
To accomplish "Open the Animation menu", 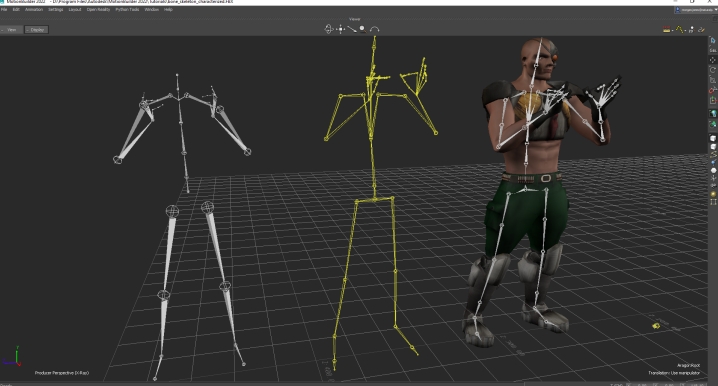I will pyautogui.click(x=33, y=10).
